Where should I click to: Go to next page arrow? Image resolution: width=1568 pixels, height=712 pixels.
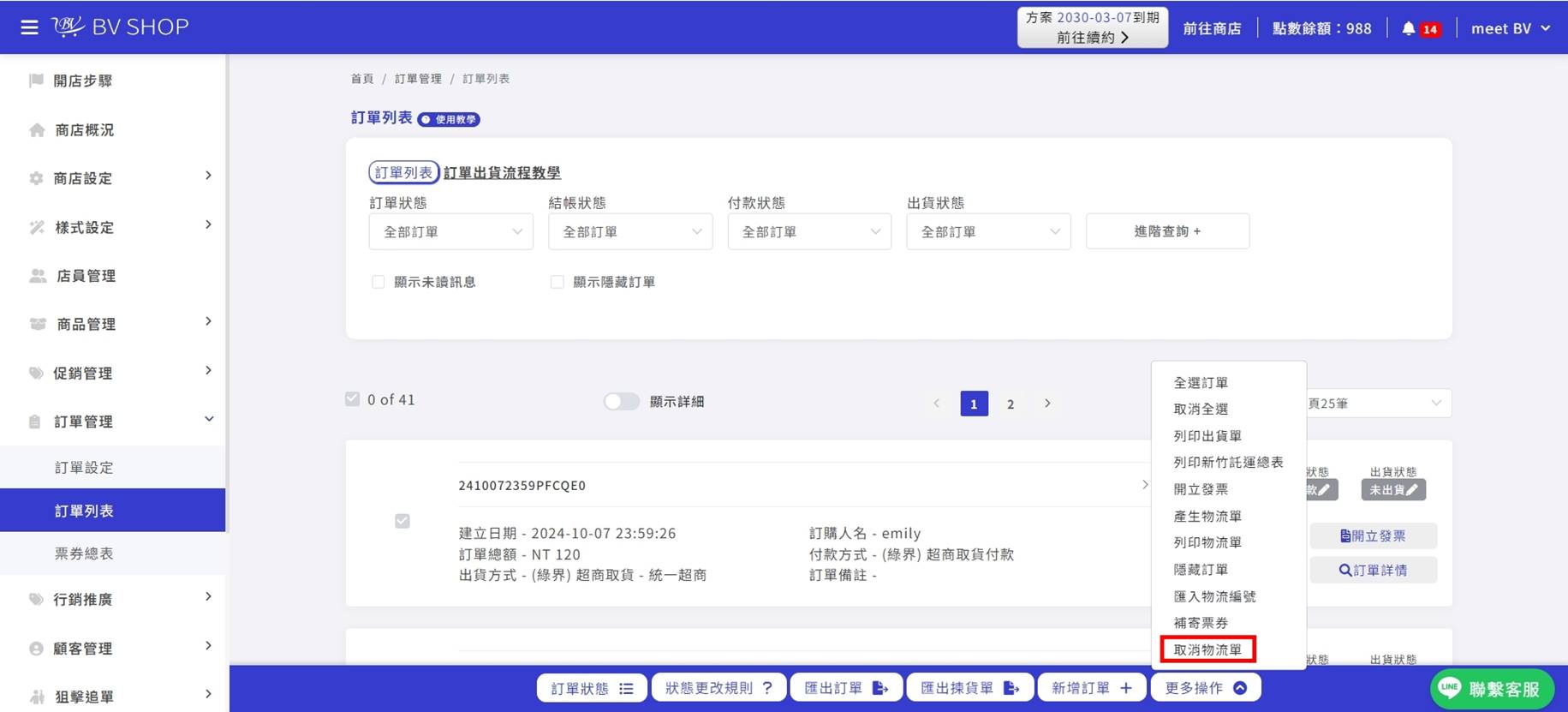[x=1047, y=403]
